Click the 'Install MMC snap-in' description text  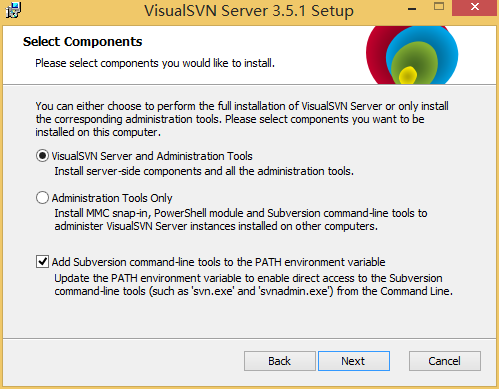tap(241, 219)
